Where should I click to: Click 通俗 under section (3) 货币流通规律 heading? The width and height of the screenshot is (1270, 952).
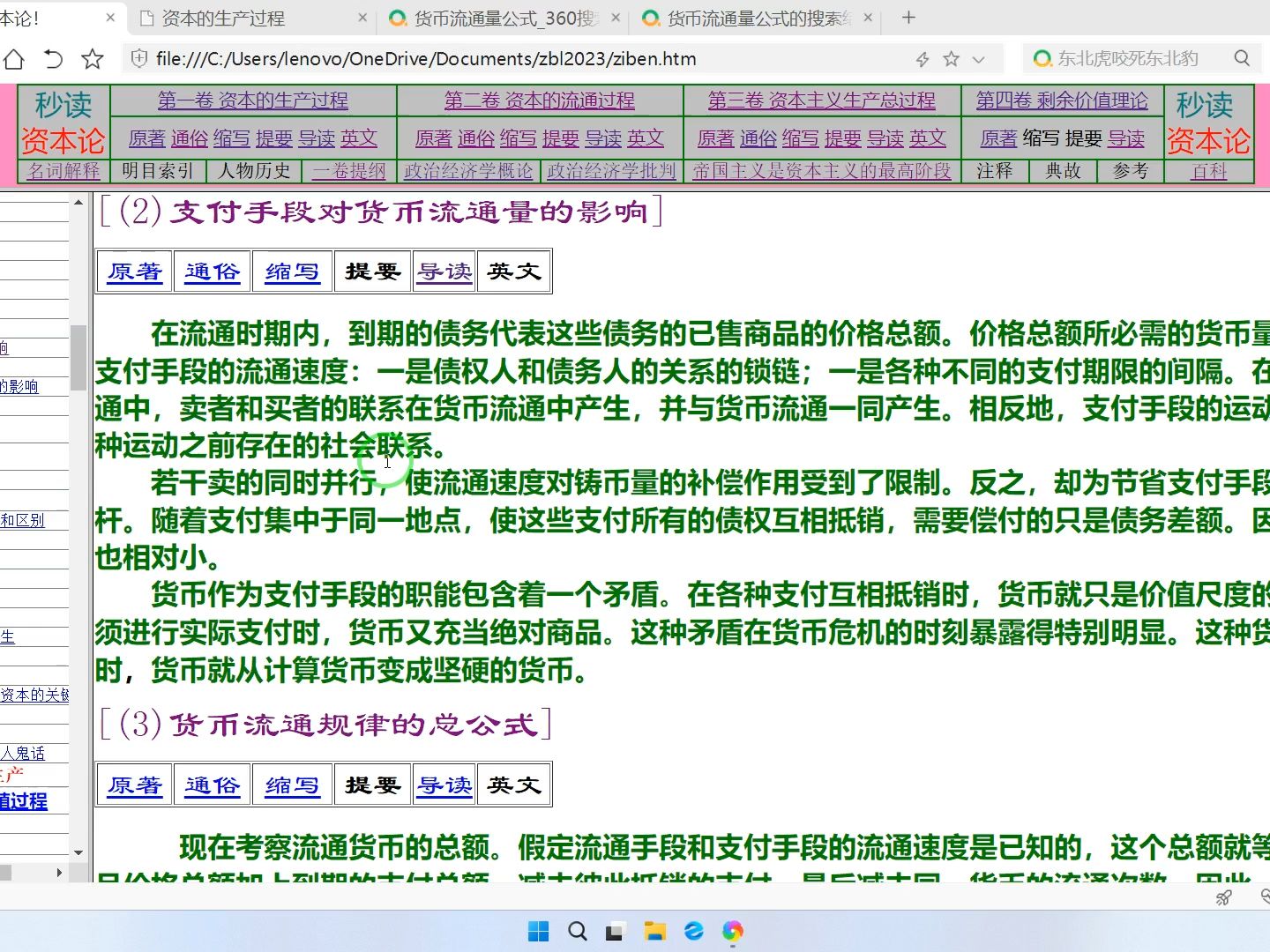[x=213, y=785]
